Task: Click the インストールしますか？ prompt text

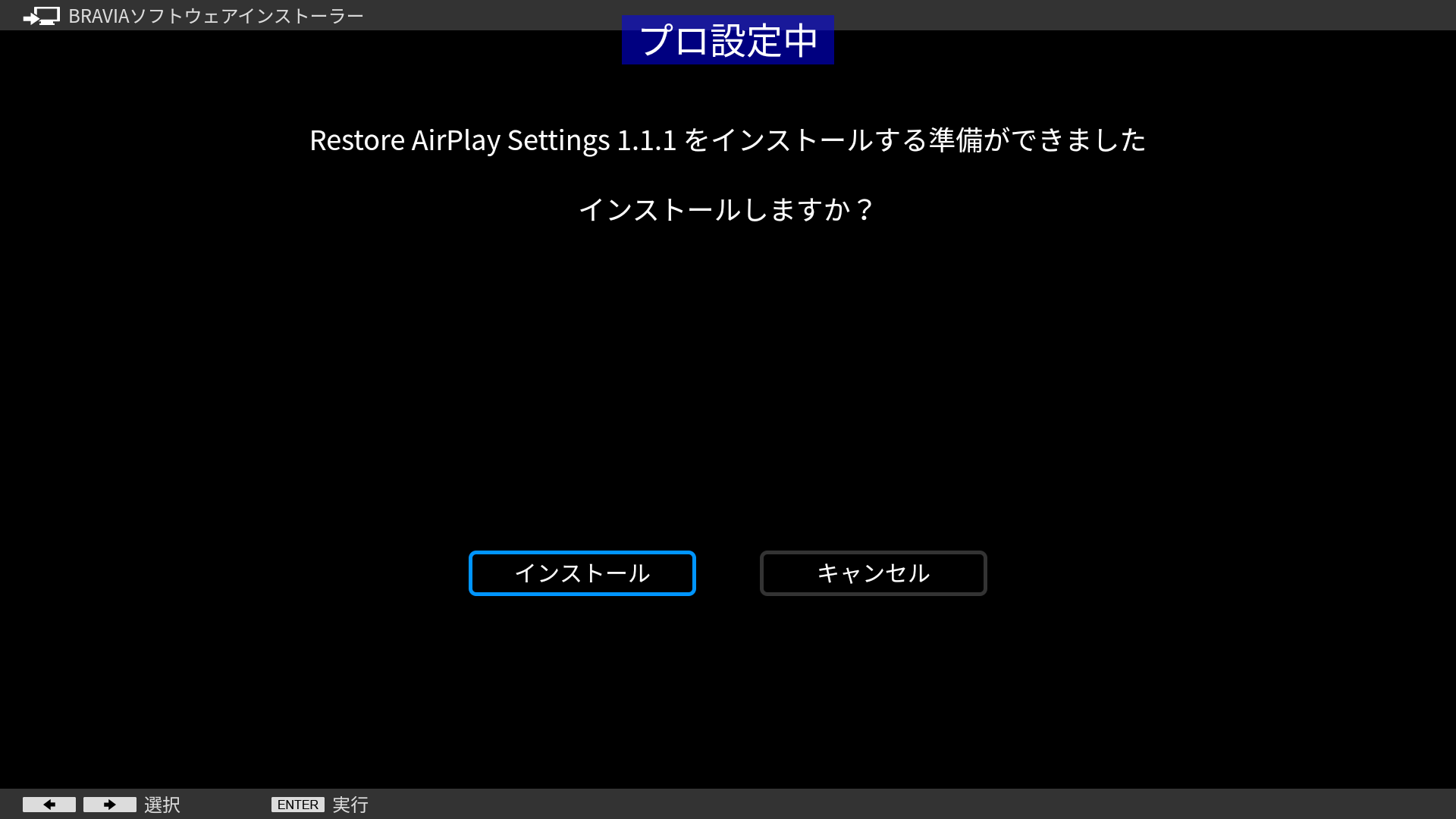Action: (727, 210)
